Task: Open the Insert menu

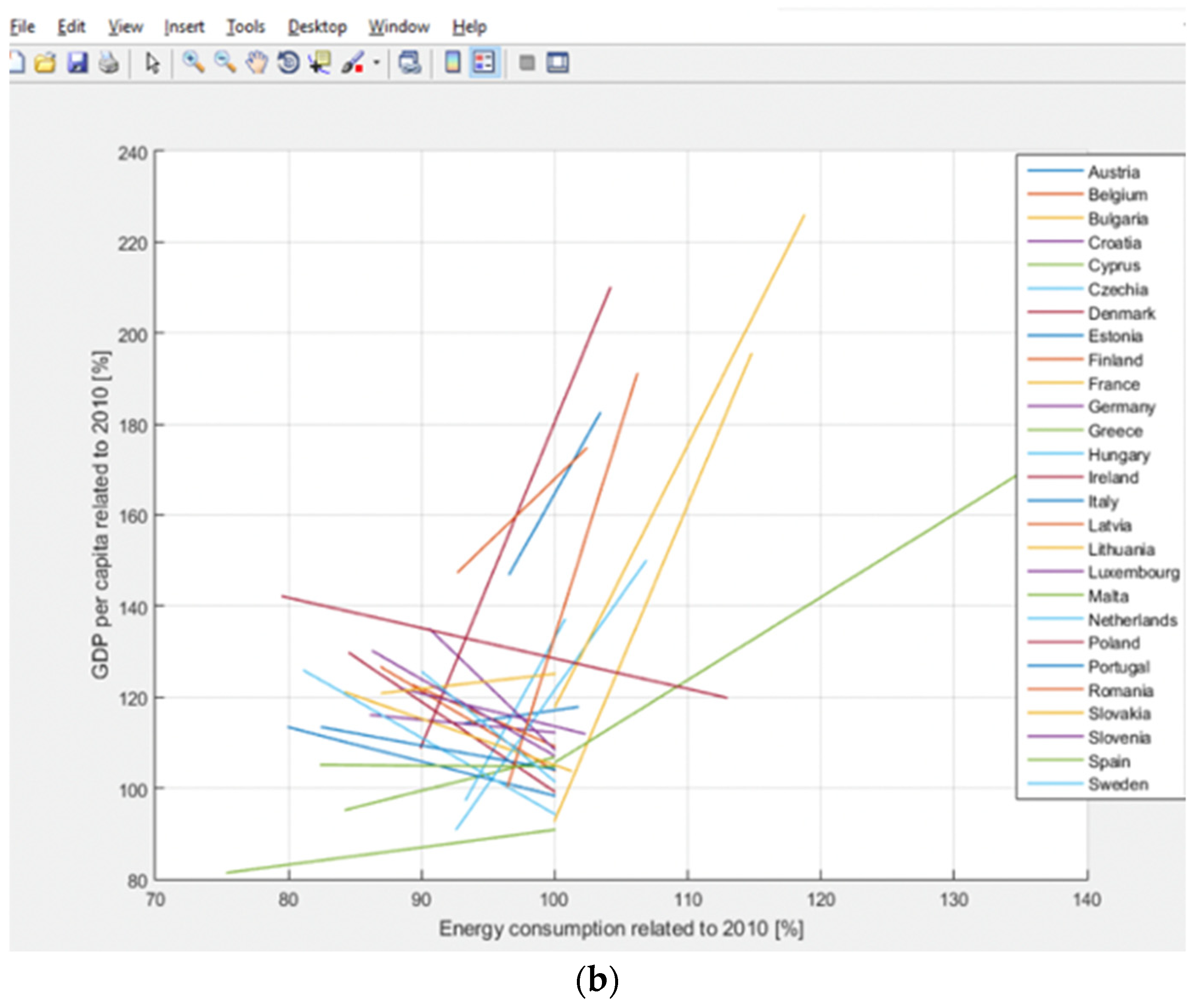Action: pyautogui.click(x=184, y=26)
